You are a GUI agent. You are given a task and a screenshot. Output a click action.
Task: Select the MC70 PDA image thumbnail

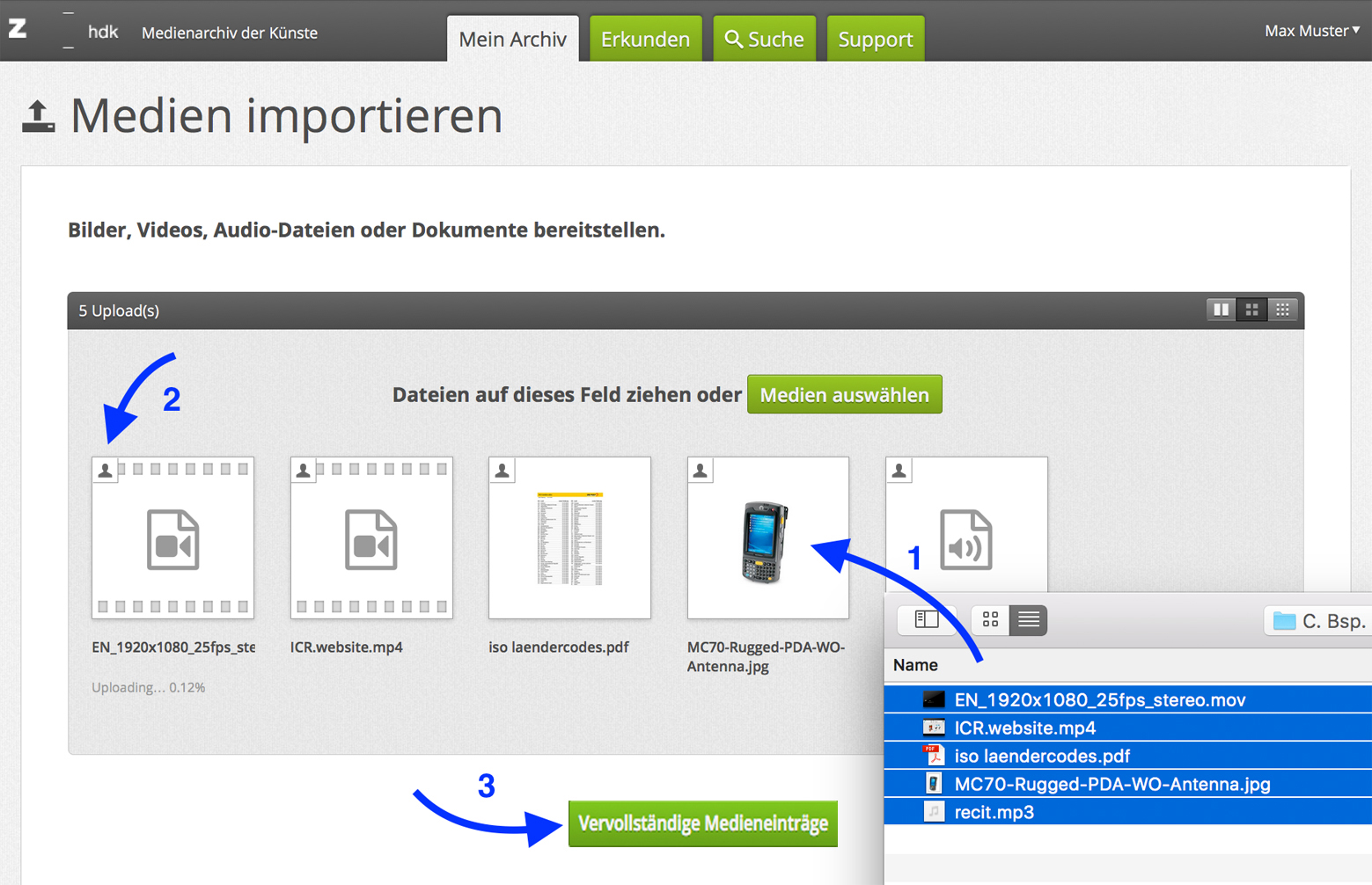pos(767,538)
